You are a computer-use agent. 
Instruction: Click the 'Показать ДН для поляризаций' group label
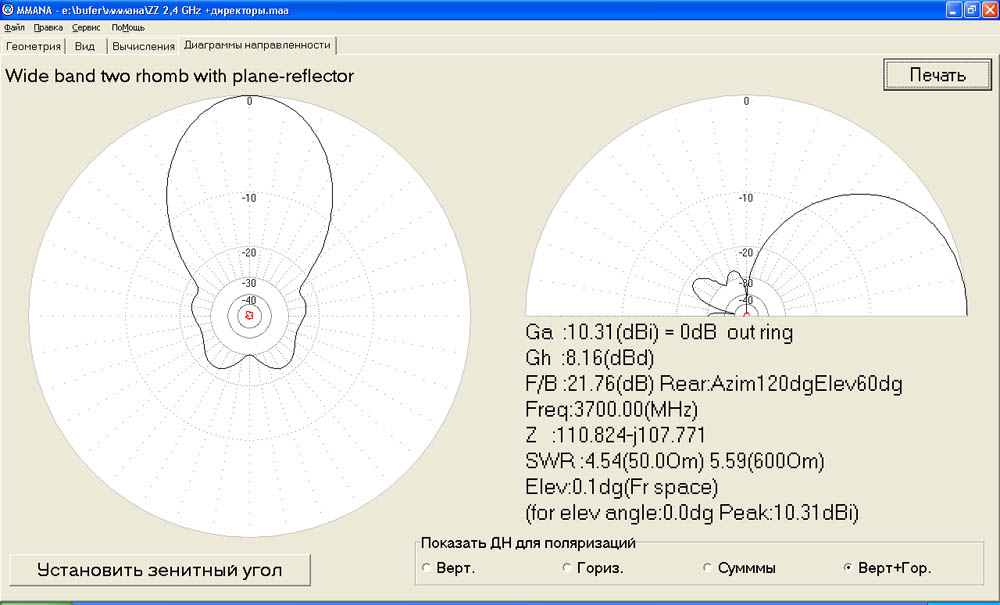pyautogui.click(x=528, y=543)
